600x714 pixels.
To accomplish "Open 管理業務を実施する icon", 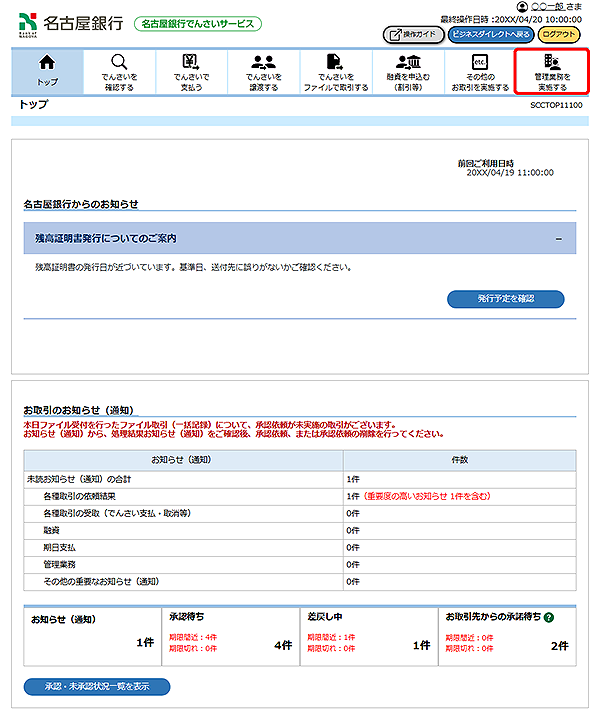I will point(551,62).
